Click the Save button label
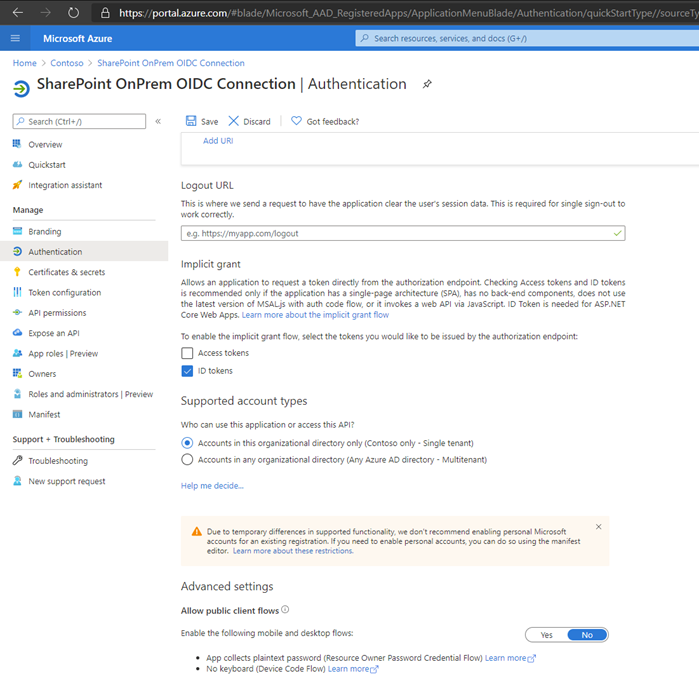Viewport: 699px width, 676px height. click(x=209, y=122)
